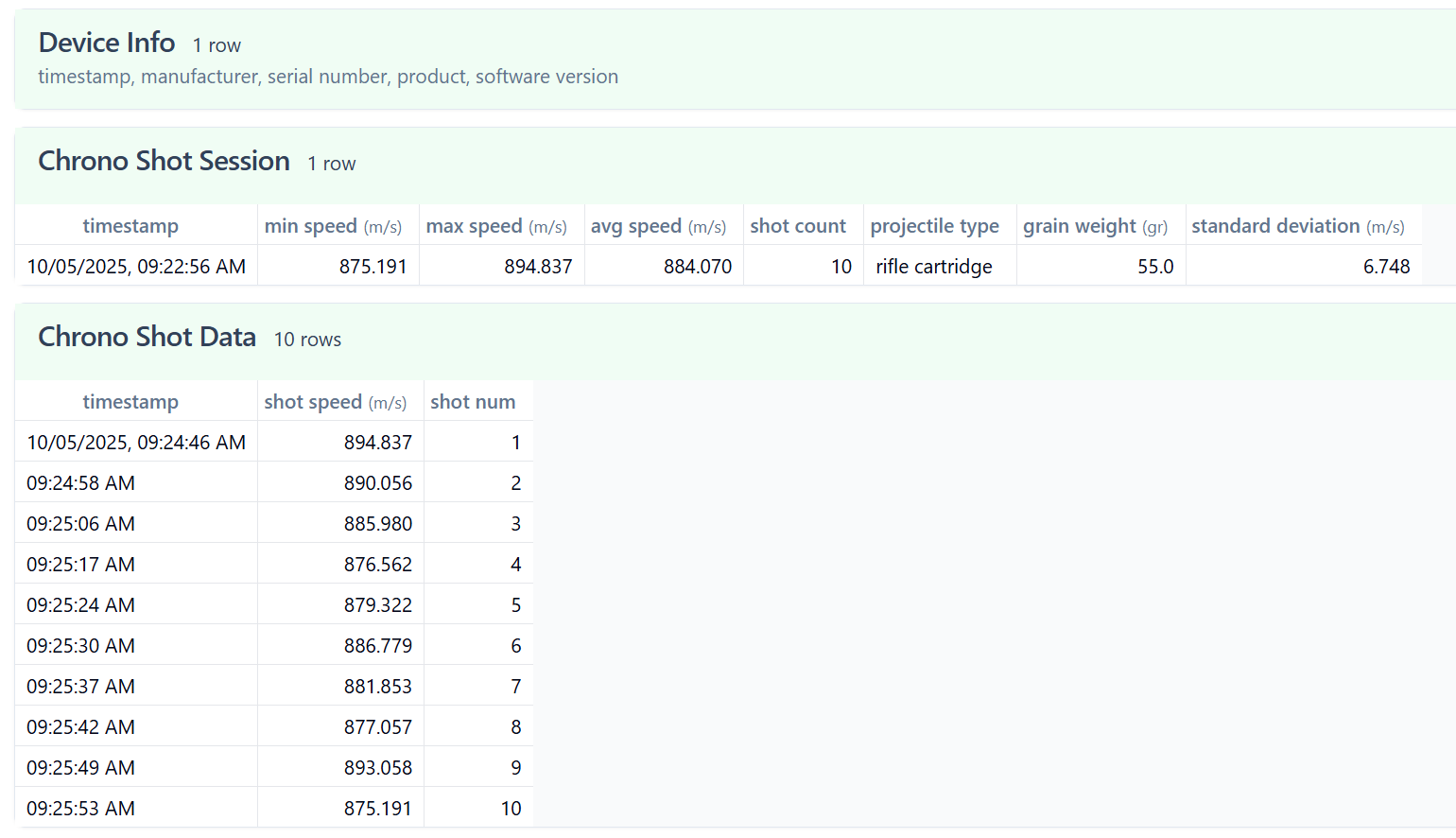Select the shot num column header
1456x838 pixels.
[x=473, y=402]
